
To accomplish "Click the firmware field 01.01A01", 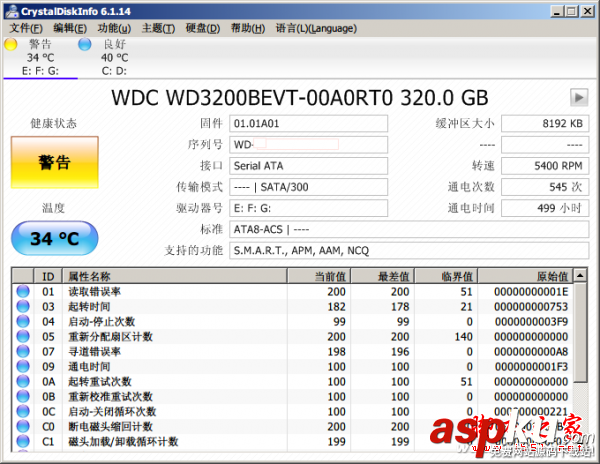I will [x=308, y=124].
